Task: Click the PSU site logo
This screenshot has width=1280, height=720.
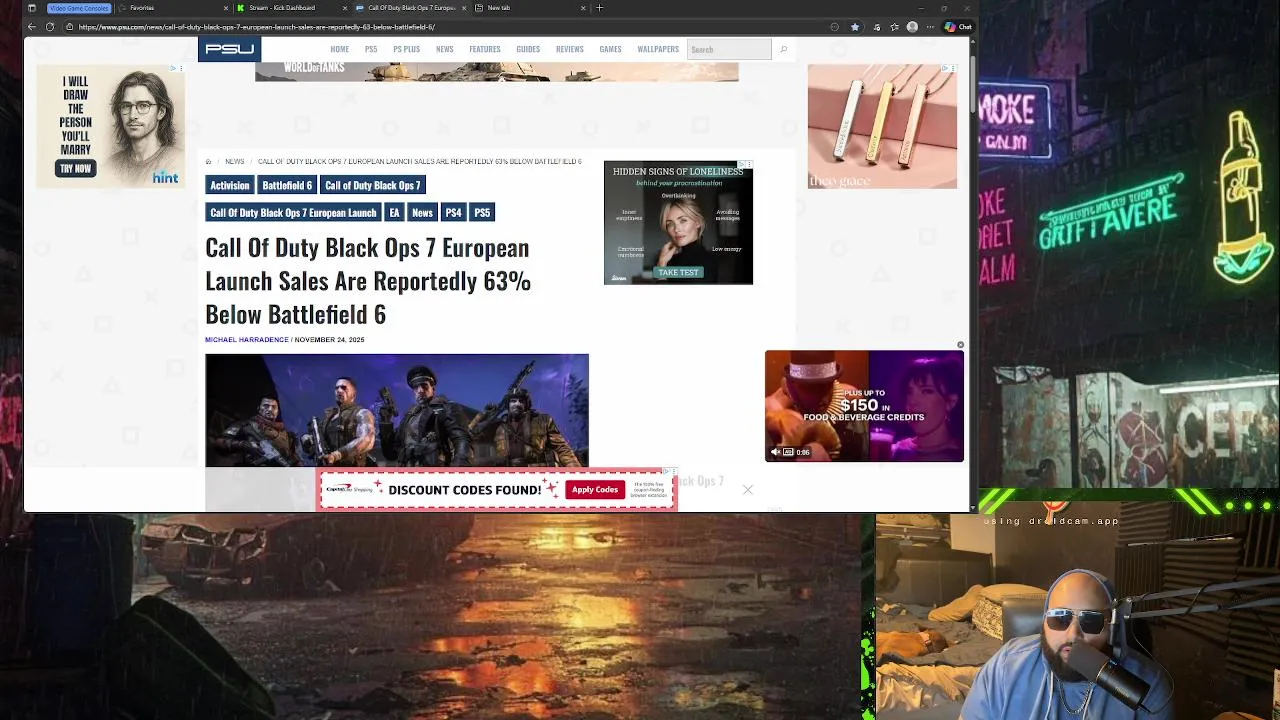Action: (229, 49)
